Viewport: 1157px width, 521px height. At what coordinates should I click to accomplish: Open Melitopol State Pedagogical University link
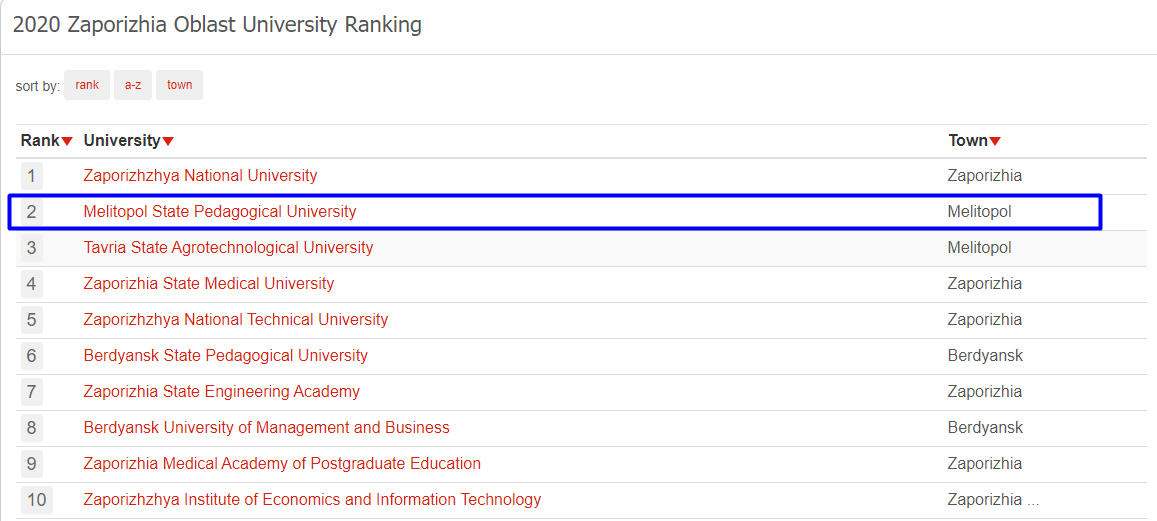(220, 212)
